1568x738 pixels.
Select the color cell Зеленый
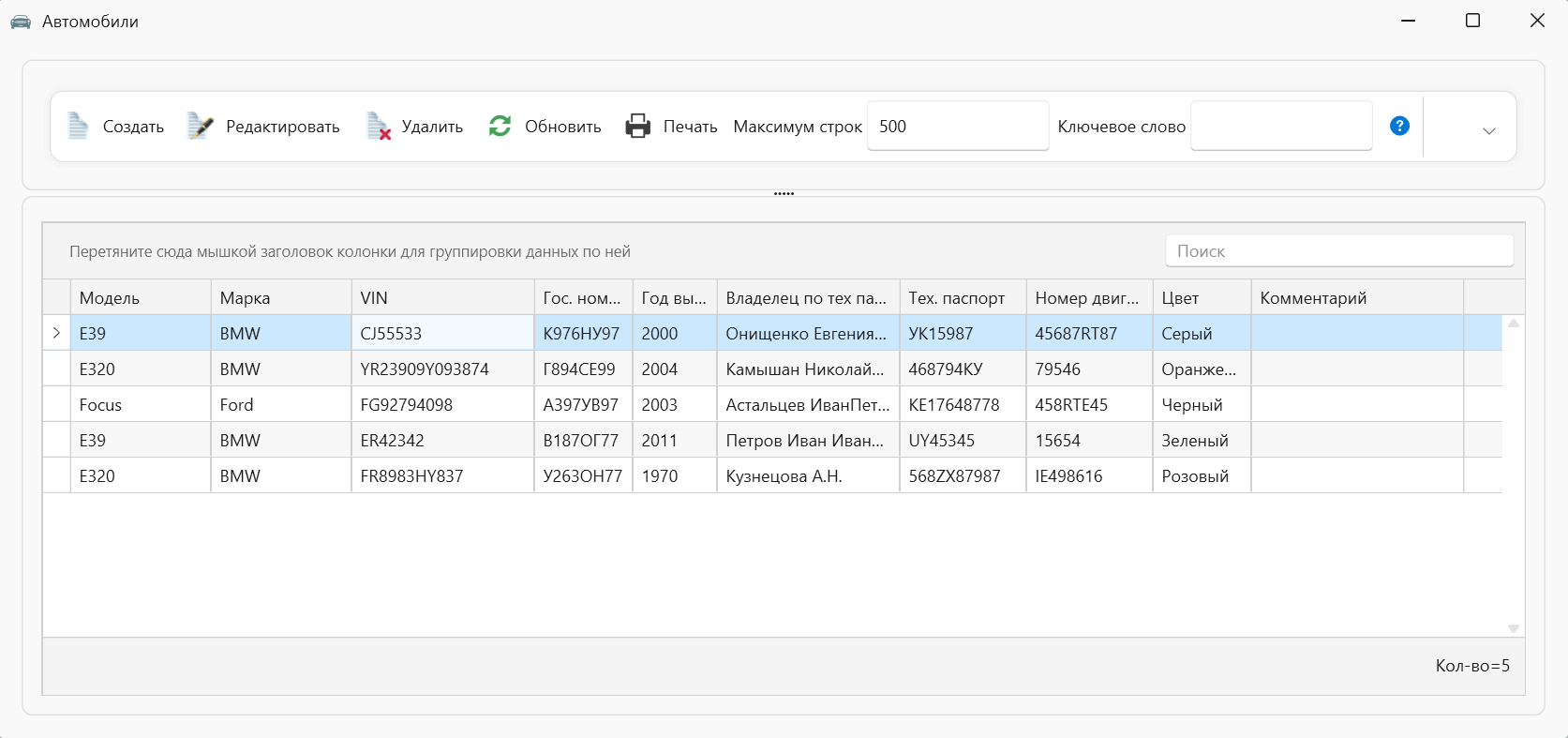click(x=1202, y=440)
